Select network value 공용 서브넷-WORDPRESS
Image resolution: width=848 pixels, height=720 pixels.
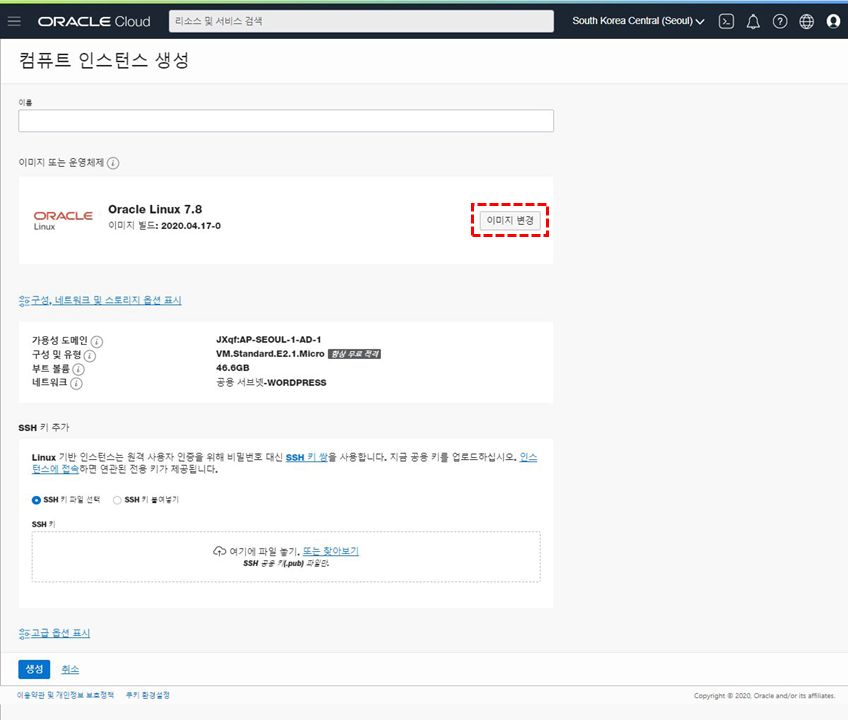point(271,382)
